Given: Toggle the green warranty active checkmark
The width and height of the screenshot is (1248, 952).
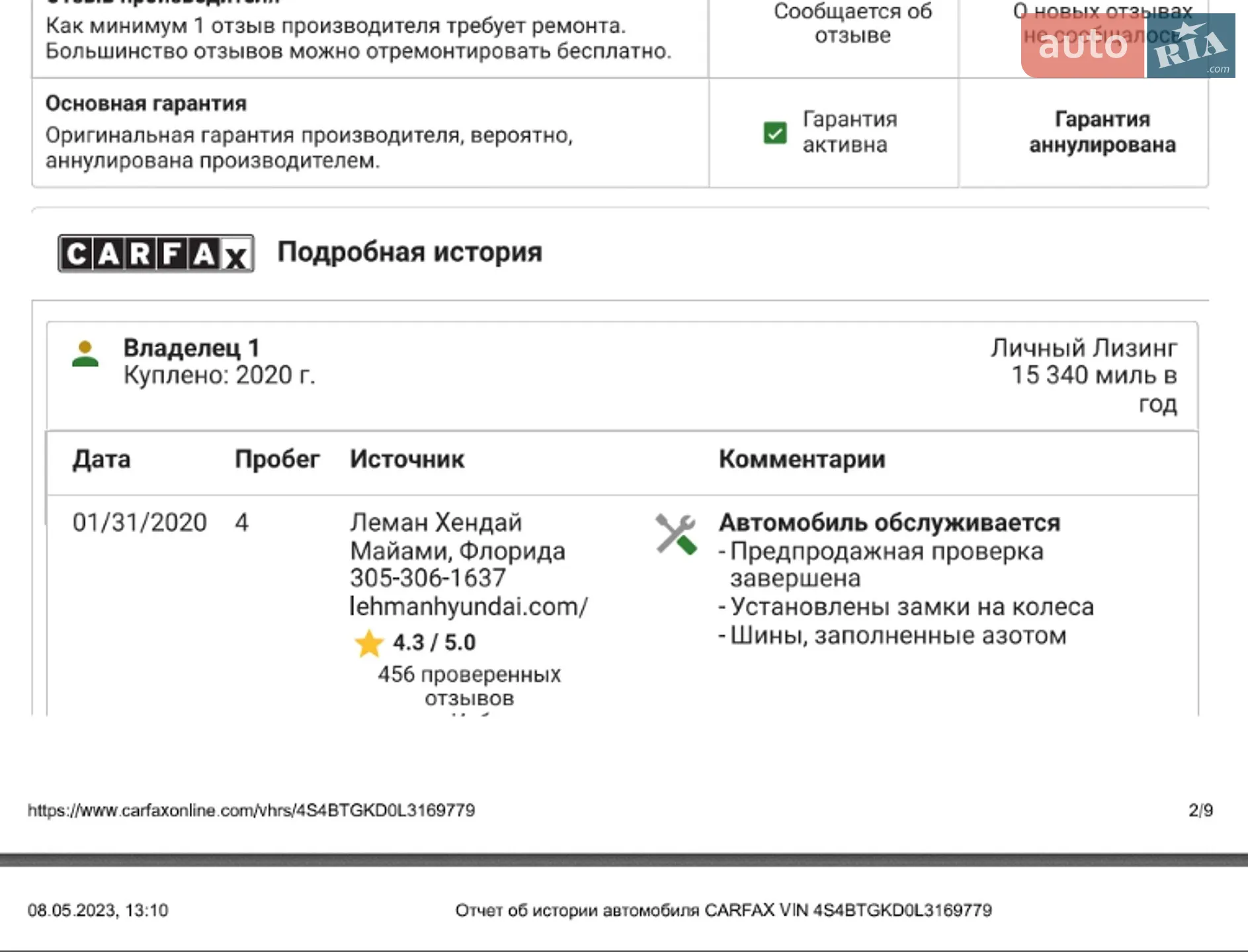Looking at the screenshot, I should (775, 133).
